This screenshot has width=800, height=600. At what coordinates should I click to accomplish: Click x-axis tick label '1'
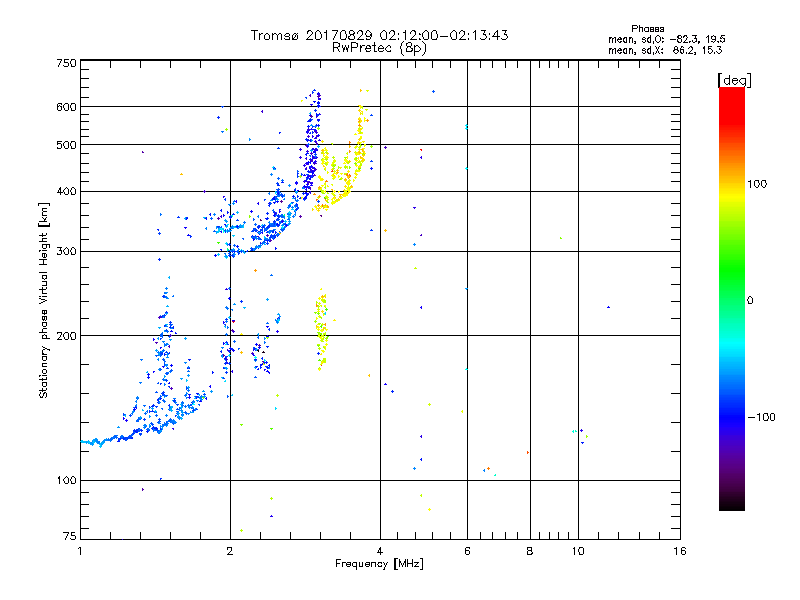(80, 551)
